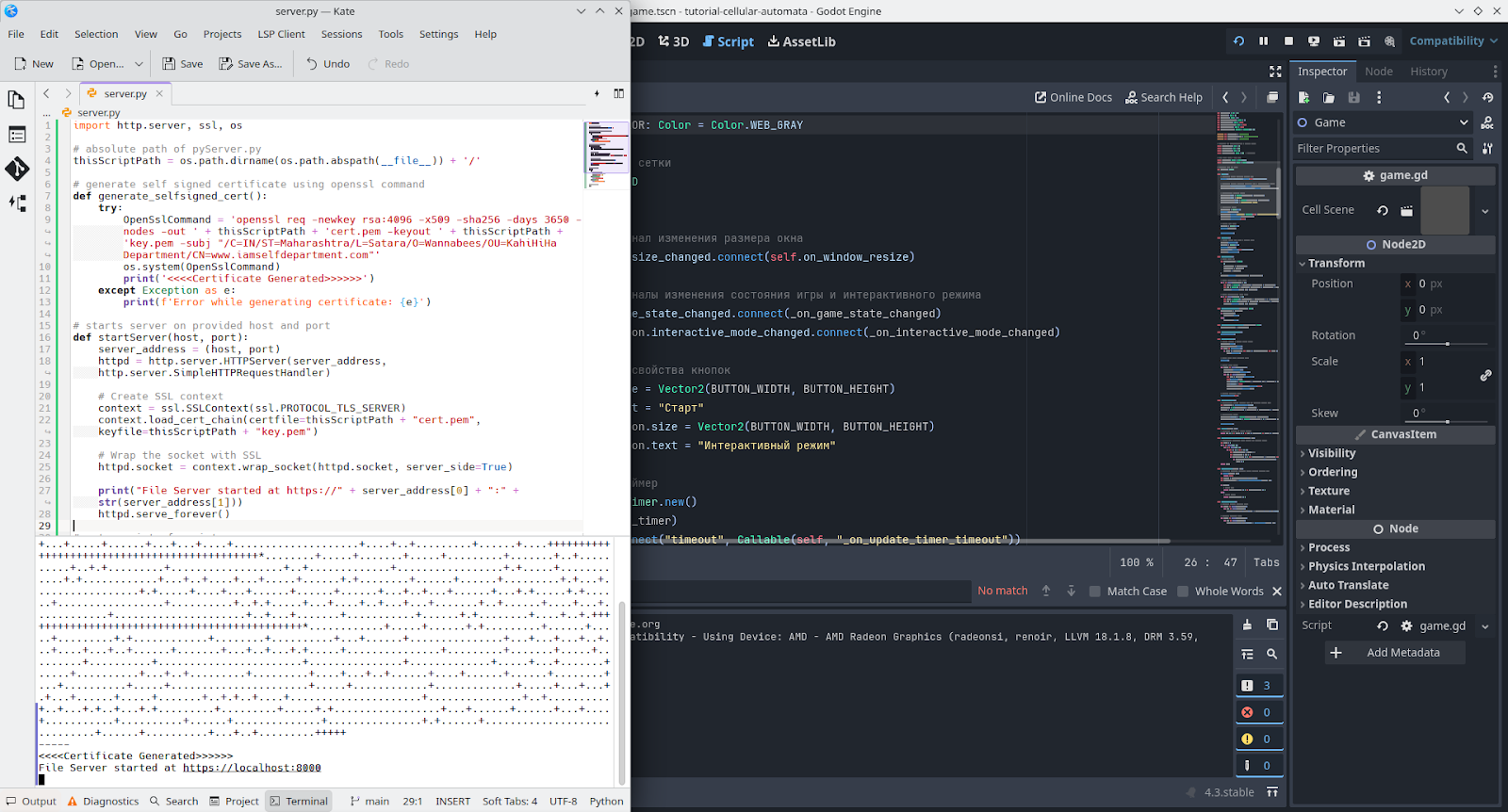Load an existing resource in Inspector

tap(1329, 97)
